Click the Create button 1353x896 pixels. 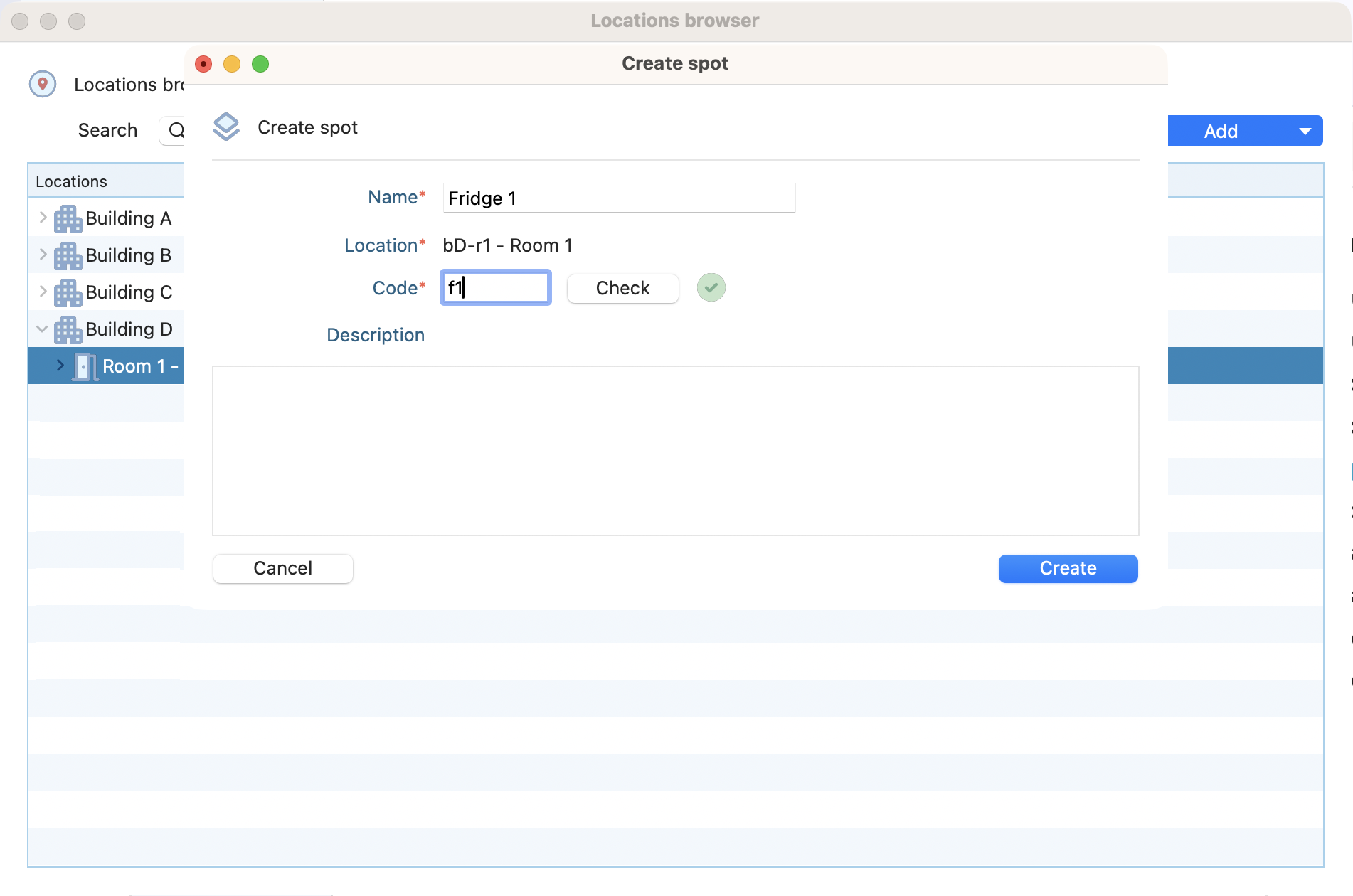(x=1067, y=569)
